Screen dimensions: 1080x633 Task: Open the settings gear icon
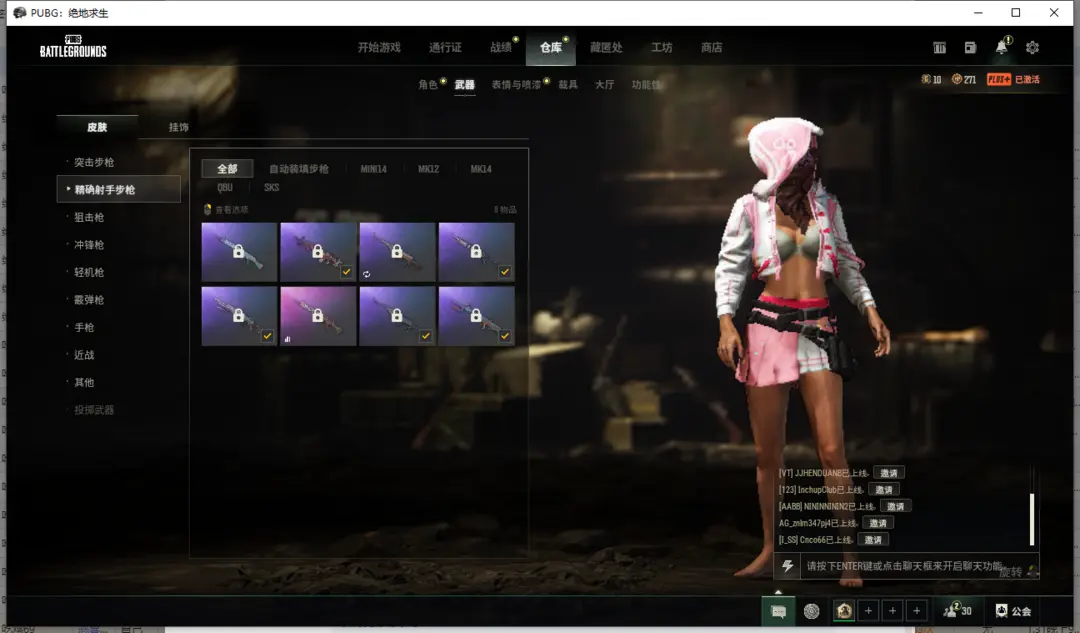[1032, 48]
